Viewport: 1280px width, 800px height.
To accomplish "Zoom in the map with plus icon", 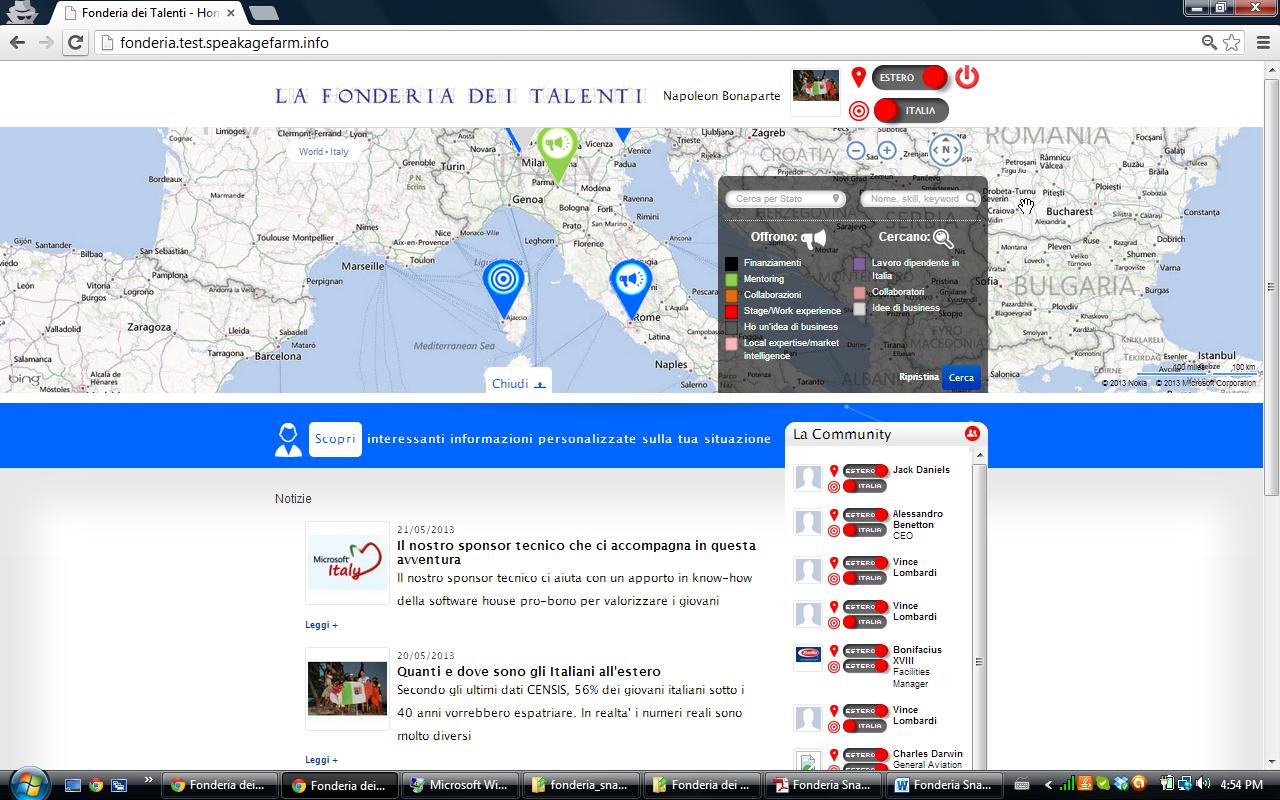I will (887, 151).
